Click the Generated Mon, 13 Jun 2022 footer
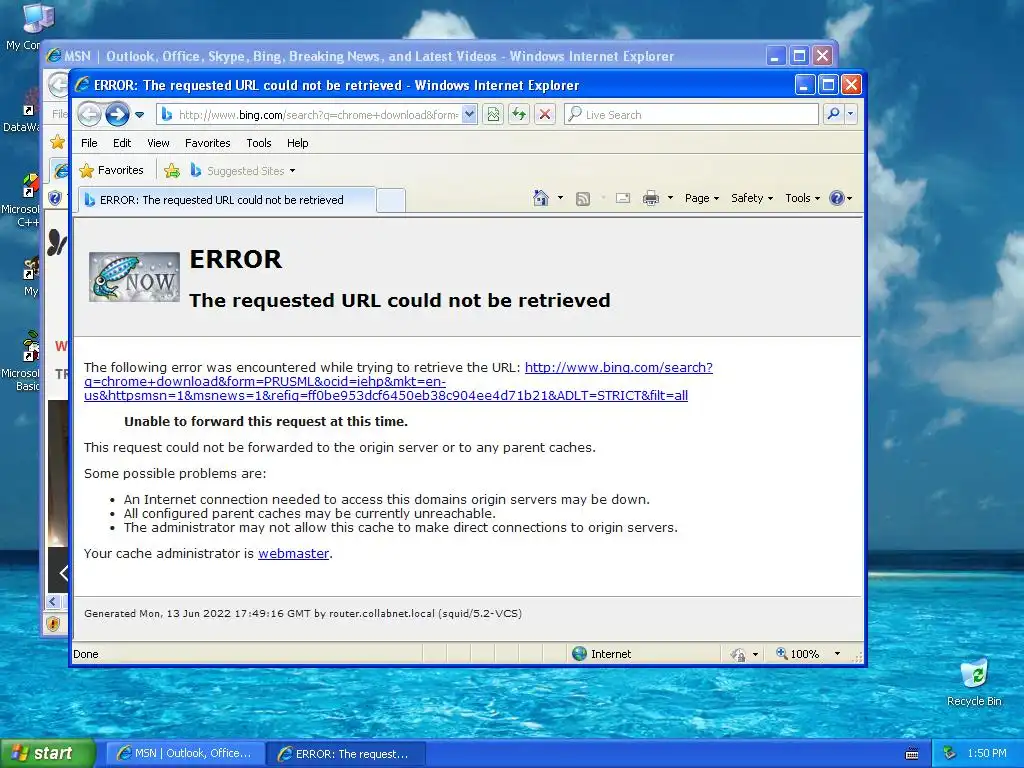Image resolution: width=1024 pixels, height=768 pixels. point(303,613)
